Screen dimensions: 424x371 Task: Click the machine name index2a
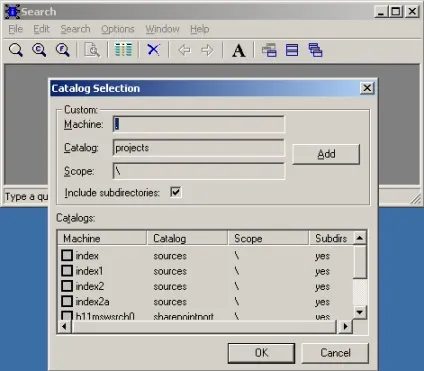pyautogui.click(x=92, y=302)
